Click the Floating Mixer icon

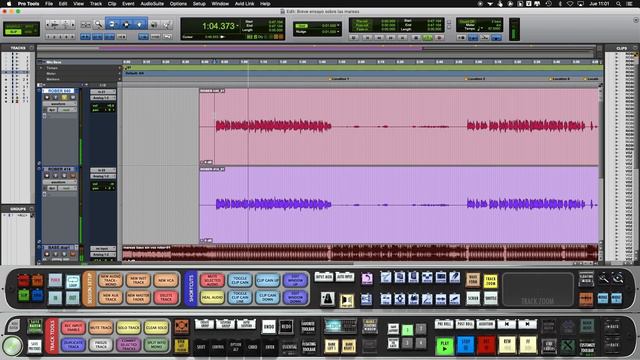click(x=586, y=278)
